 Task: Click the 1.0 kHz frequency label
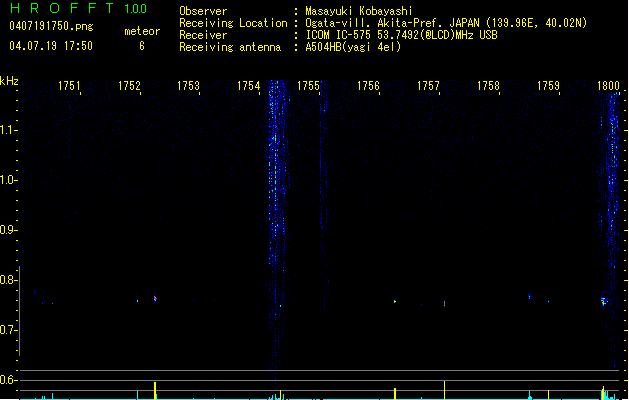[x=7, y=180]
